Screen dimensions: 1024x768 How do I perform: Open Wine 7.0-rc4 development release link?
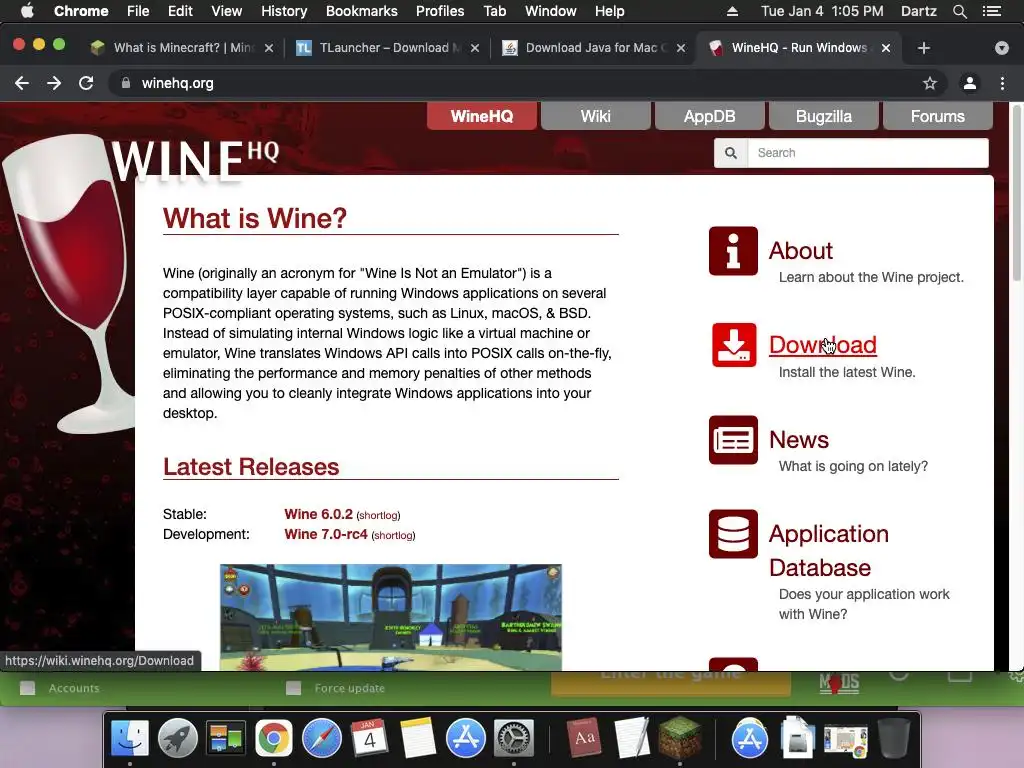(x=326, y=534)
